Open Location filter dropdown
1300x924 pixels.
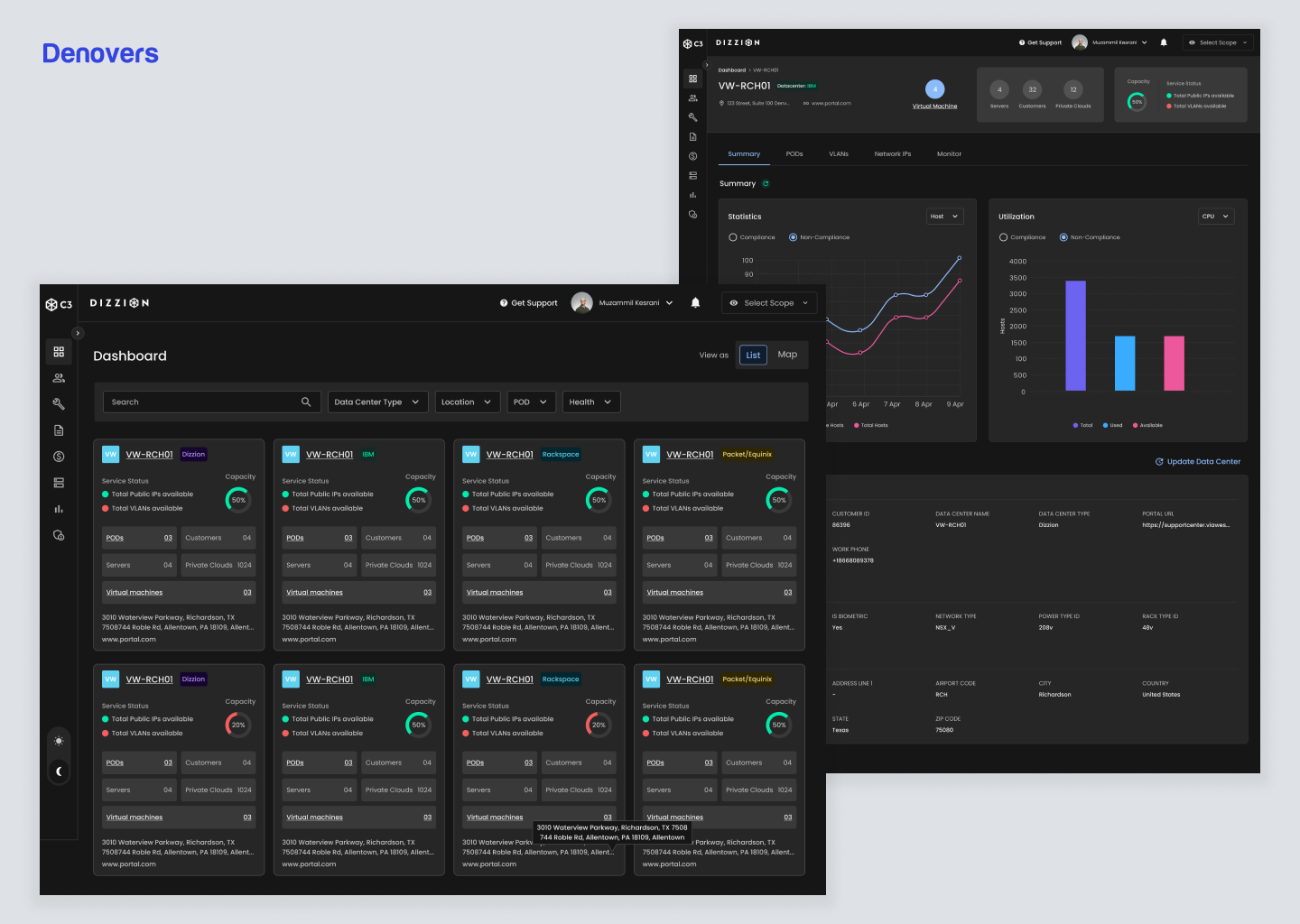[467, 402]
